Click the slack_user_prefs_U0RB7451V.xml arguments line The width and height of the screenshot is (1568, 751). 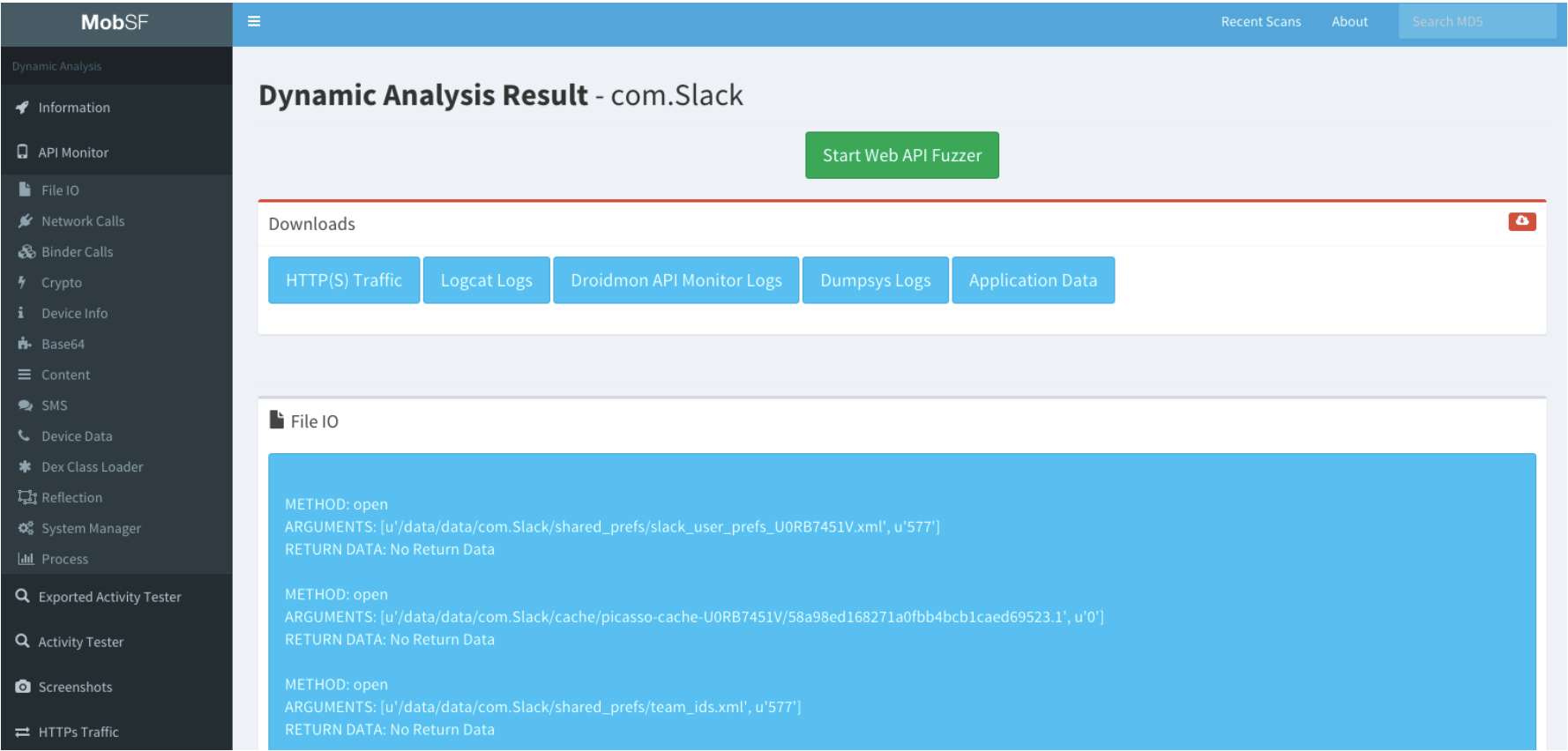coord(612,527)
